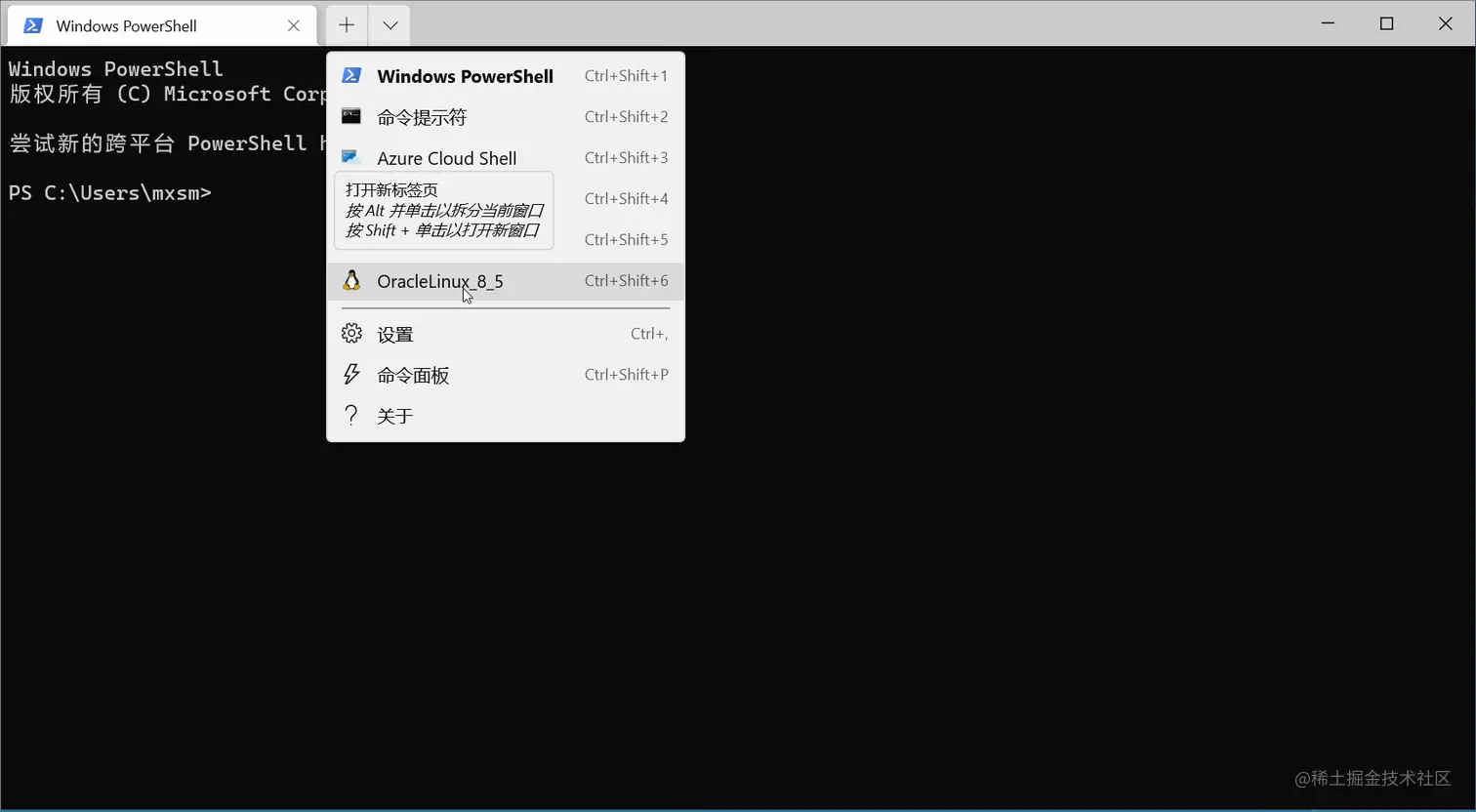
Task: Open 命令提示符 from the profile menu
Action: tap(422, 117)
